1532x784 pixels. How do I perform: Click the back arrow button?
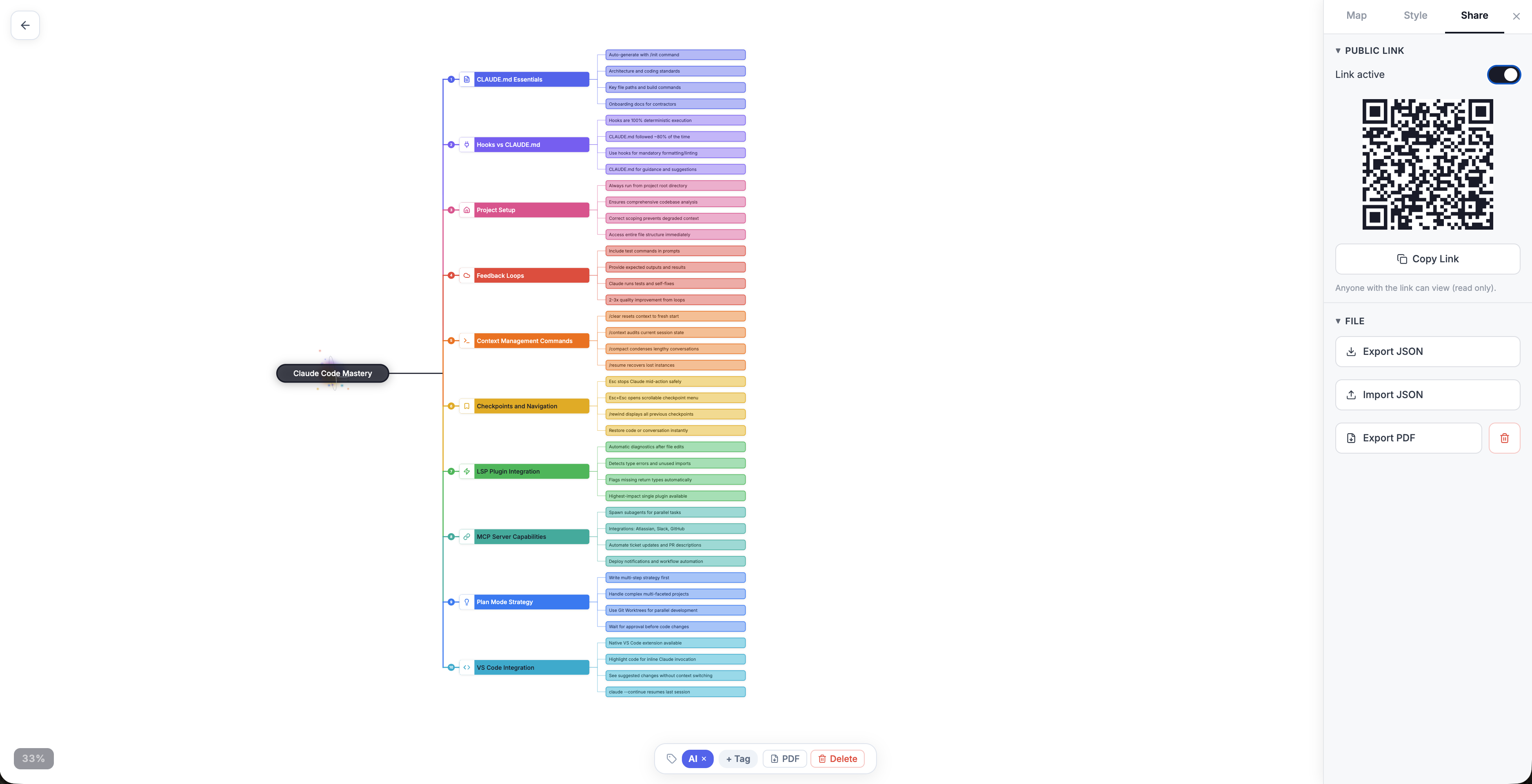[x=25, y=25]
